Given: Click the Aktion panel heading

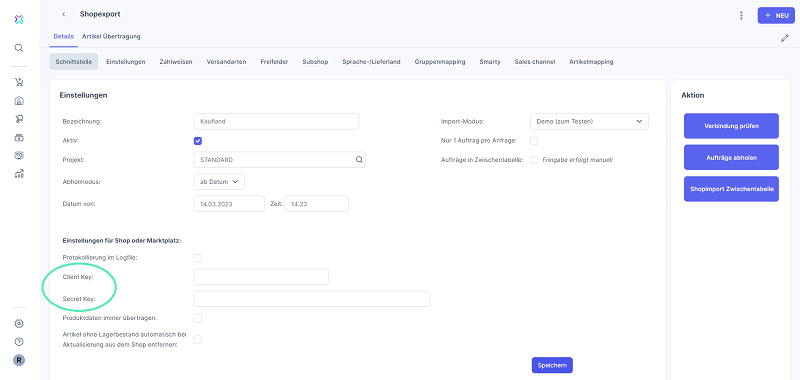Looking at the screenshot, I should pyautogui.click(x=693, y=95).
